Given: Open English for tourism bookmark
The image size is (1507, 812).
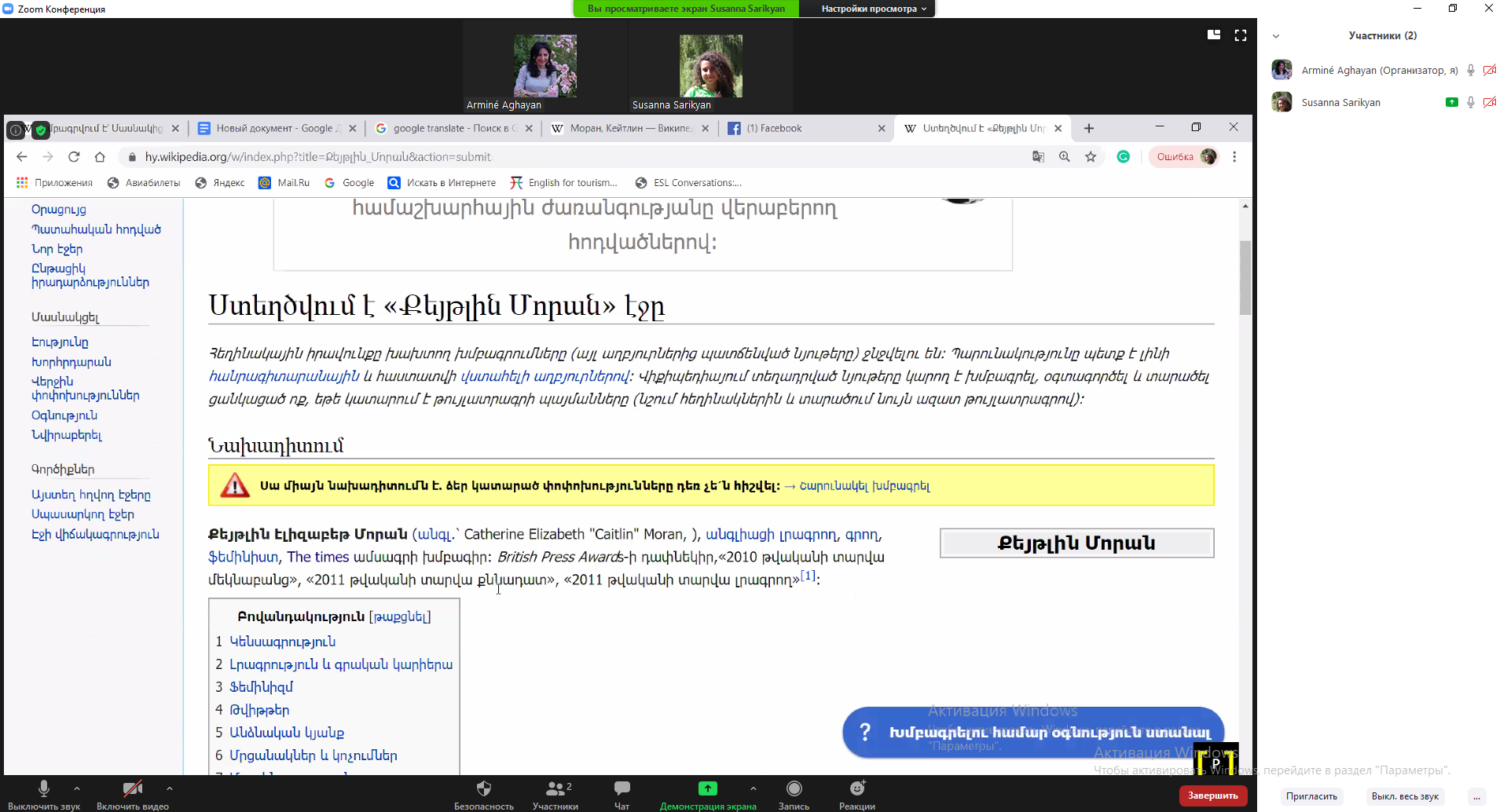Looking at the screenshot, I should coord(564,183).
